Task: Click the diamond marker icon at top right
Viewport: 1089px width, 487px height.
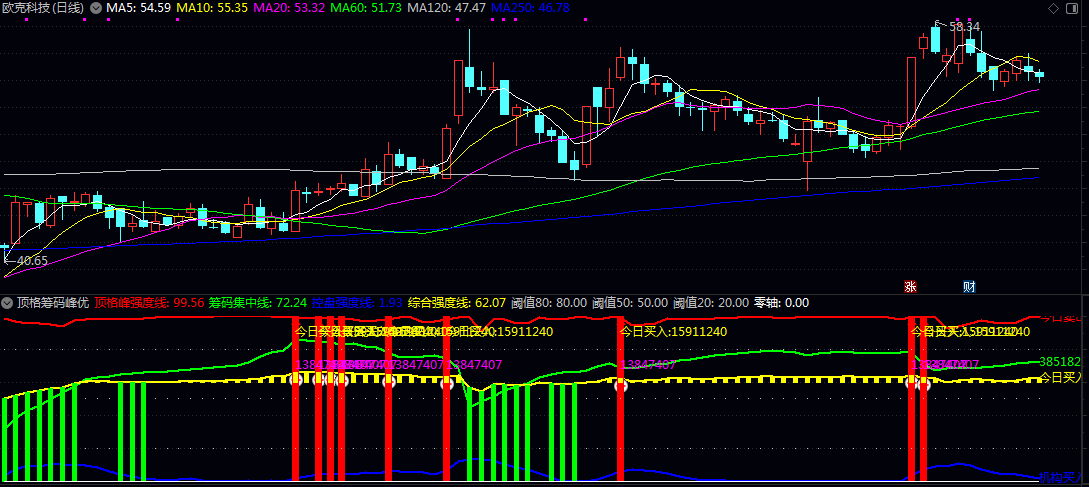Action: coord(1054,8)
